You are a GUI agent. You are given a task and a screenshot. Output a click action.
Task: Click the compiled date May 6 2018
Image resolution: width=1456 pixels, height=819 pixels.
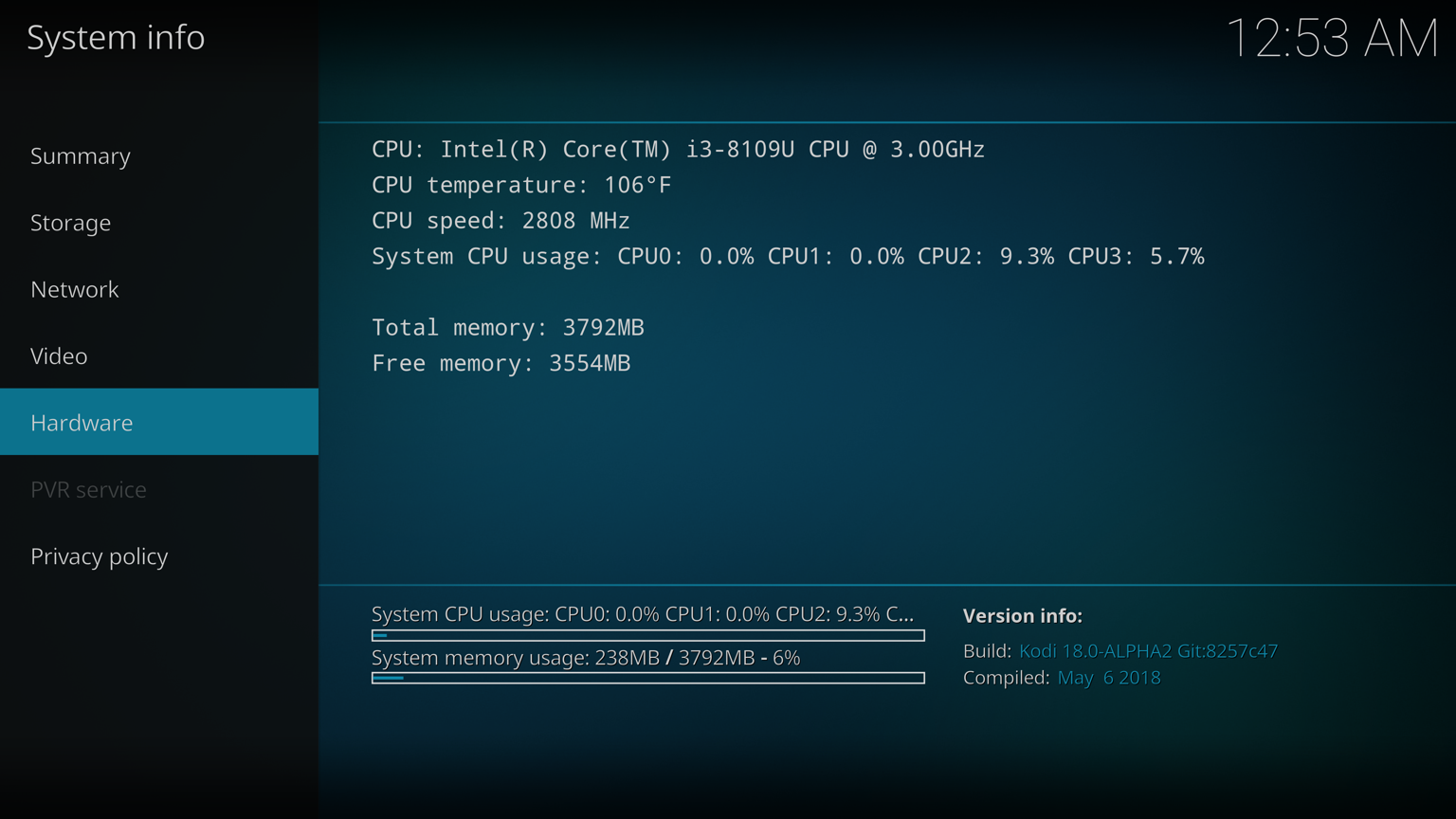pos(1109,678)
